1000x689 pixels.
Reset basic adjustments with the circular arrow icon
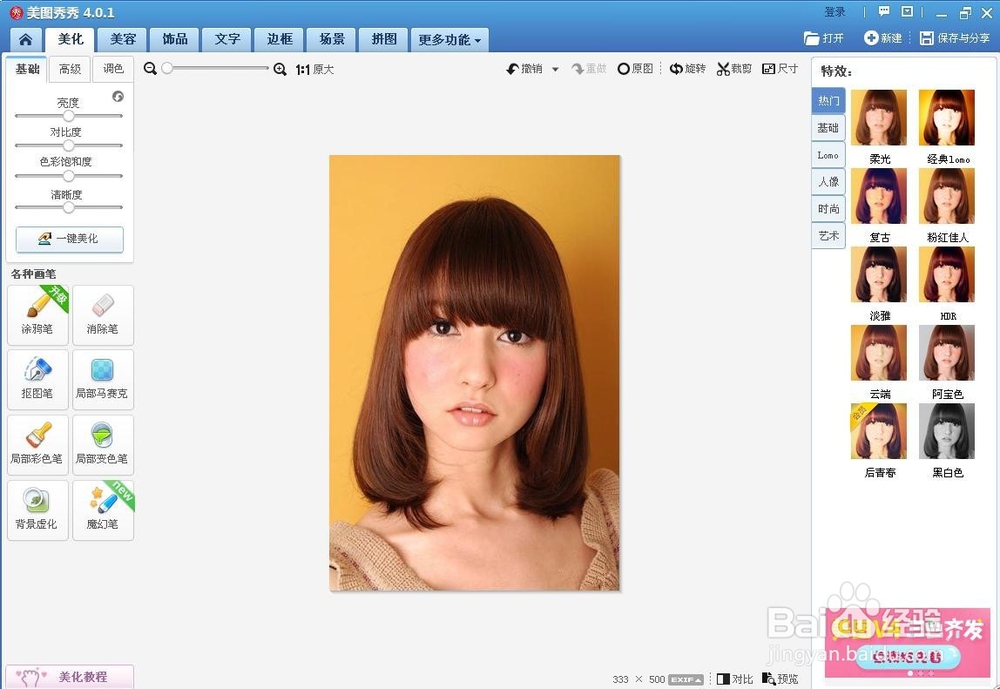118,96
